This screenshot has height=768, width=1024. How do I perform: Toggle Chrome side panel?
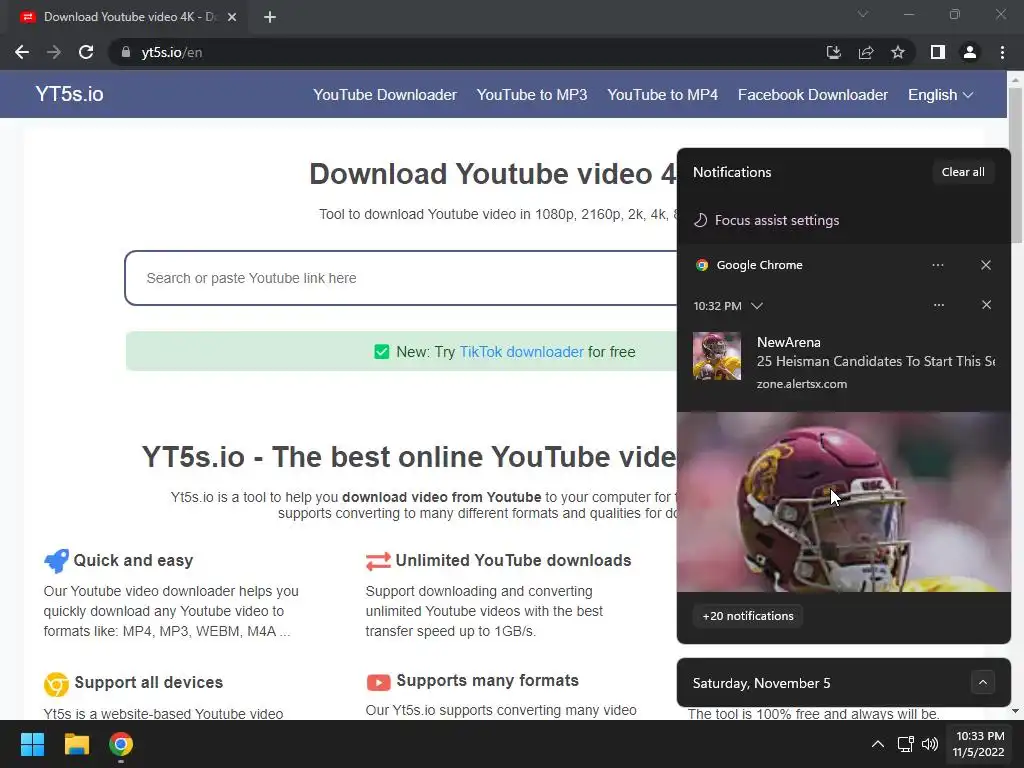pos(938,52)
